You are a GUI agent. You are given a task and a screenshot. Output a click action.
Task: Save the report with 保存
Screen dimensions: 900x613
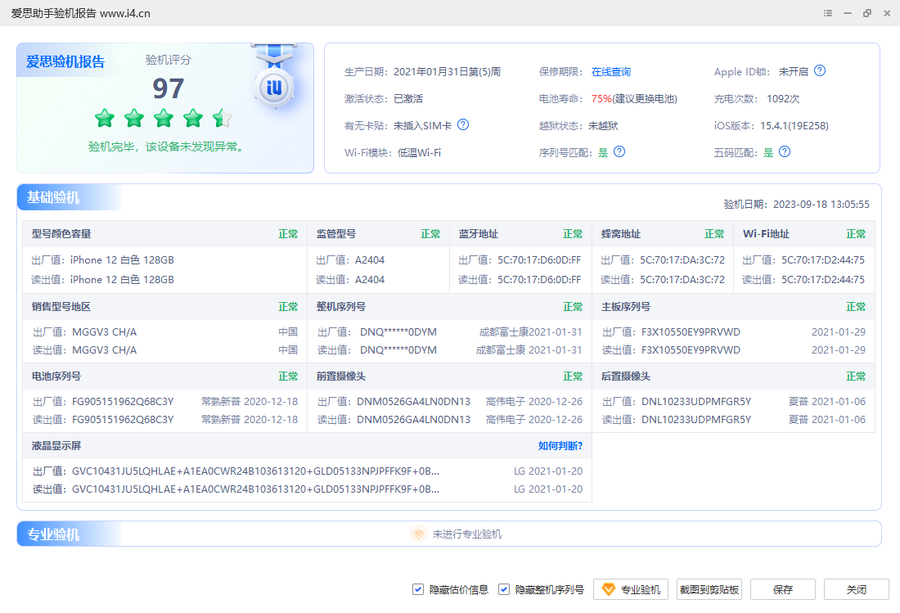point(783,589)
